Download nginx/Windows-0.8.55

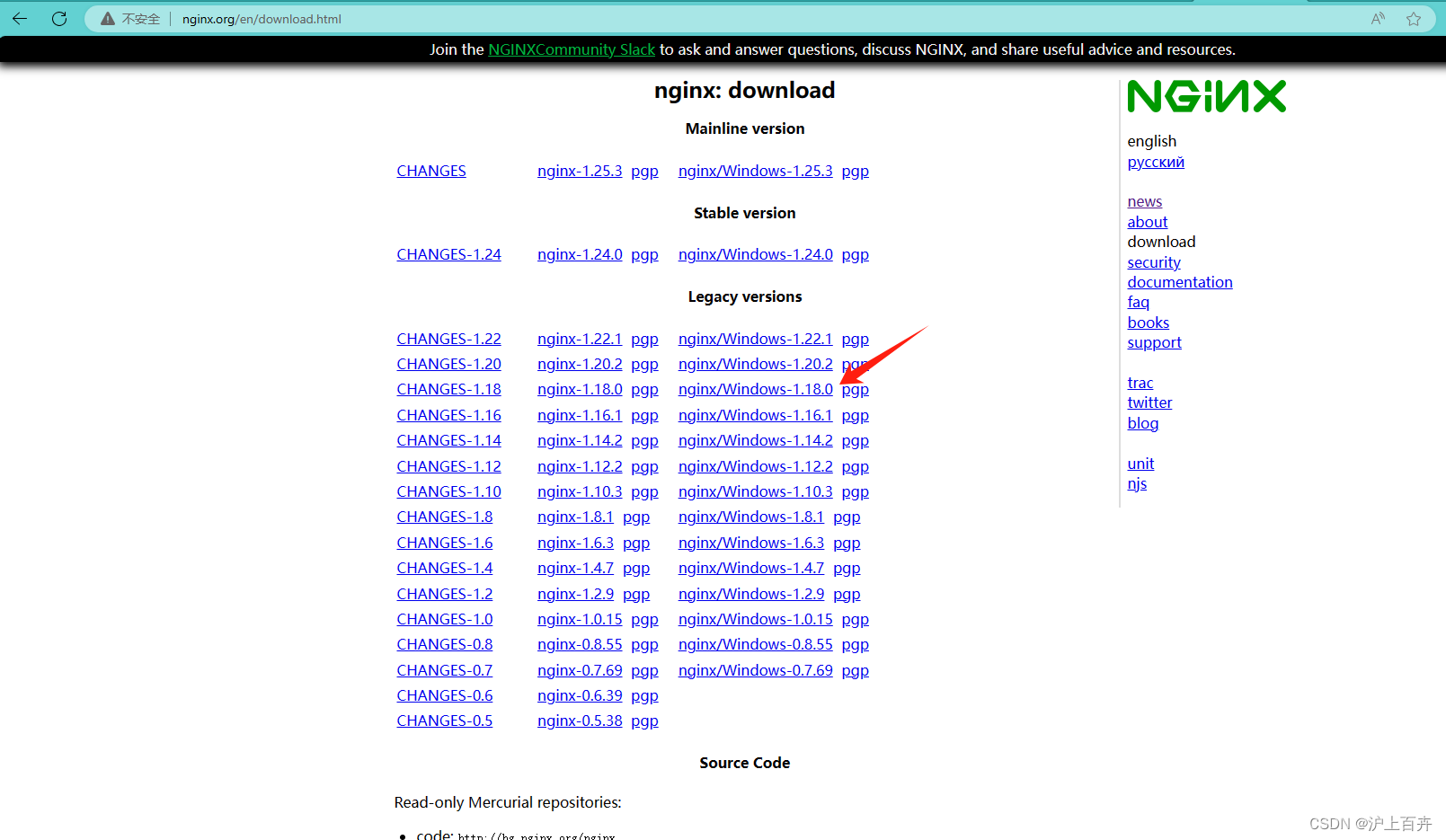755,644
